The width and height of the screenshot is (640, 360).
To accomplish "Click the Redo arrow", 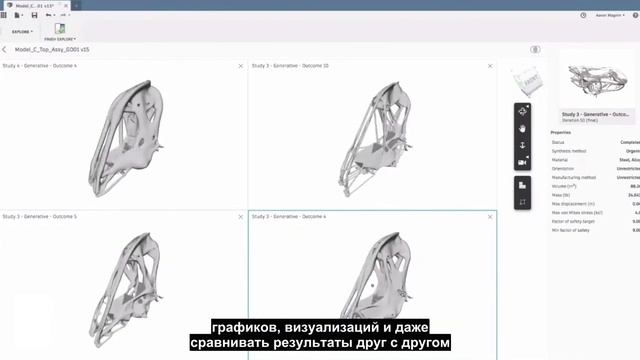I will pyautogui.click(x=64, y=15).
